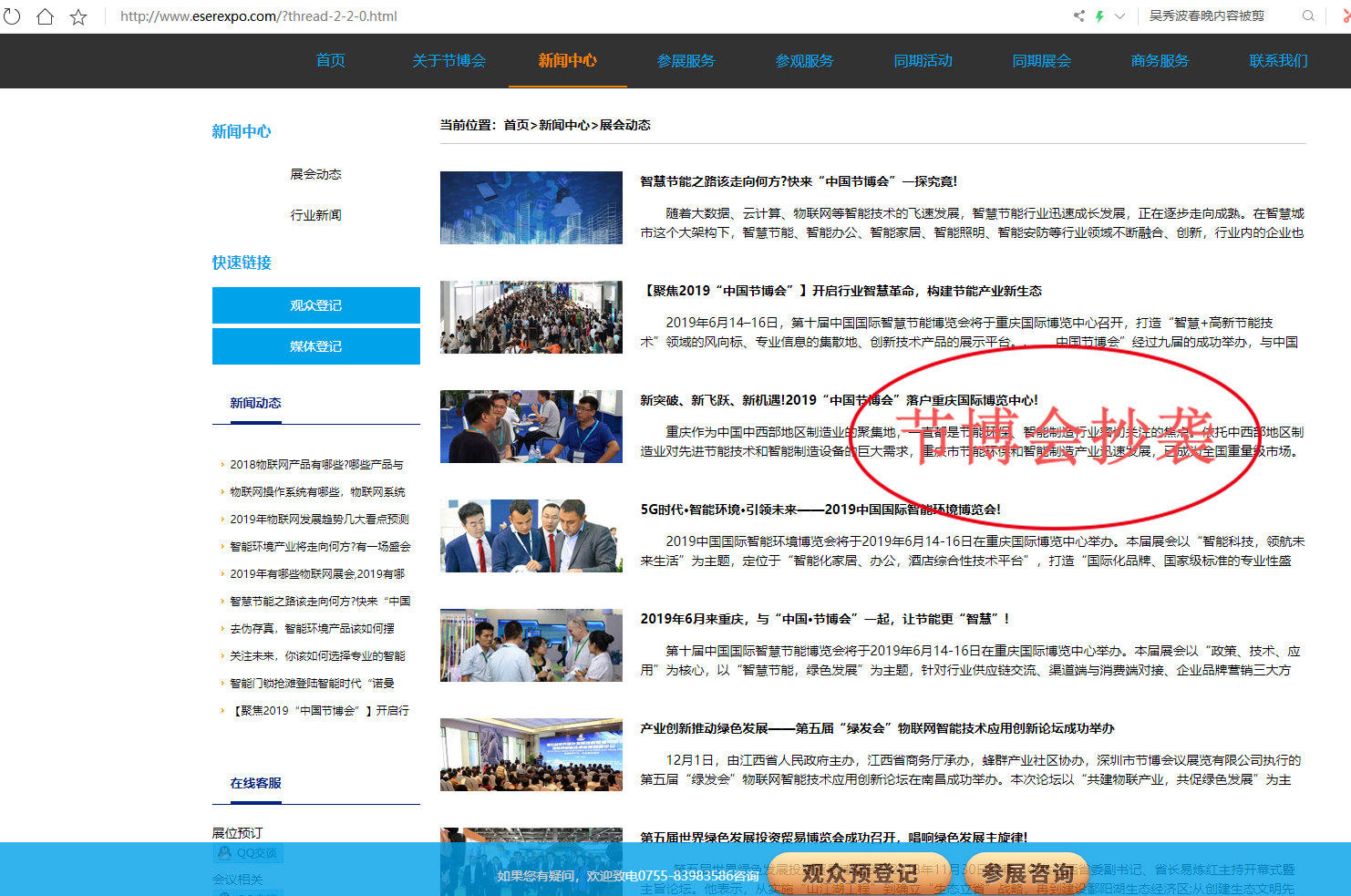Click 首页 in the breadcrumb trail
Viewport: 1351px width, 896px height.
[x=516, y=125]
